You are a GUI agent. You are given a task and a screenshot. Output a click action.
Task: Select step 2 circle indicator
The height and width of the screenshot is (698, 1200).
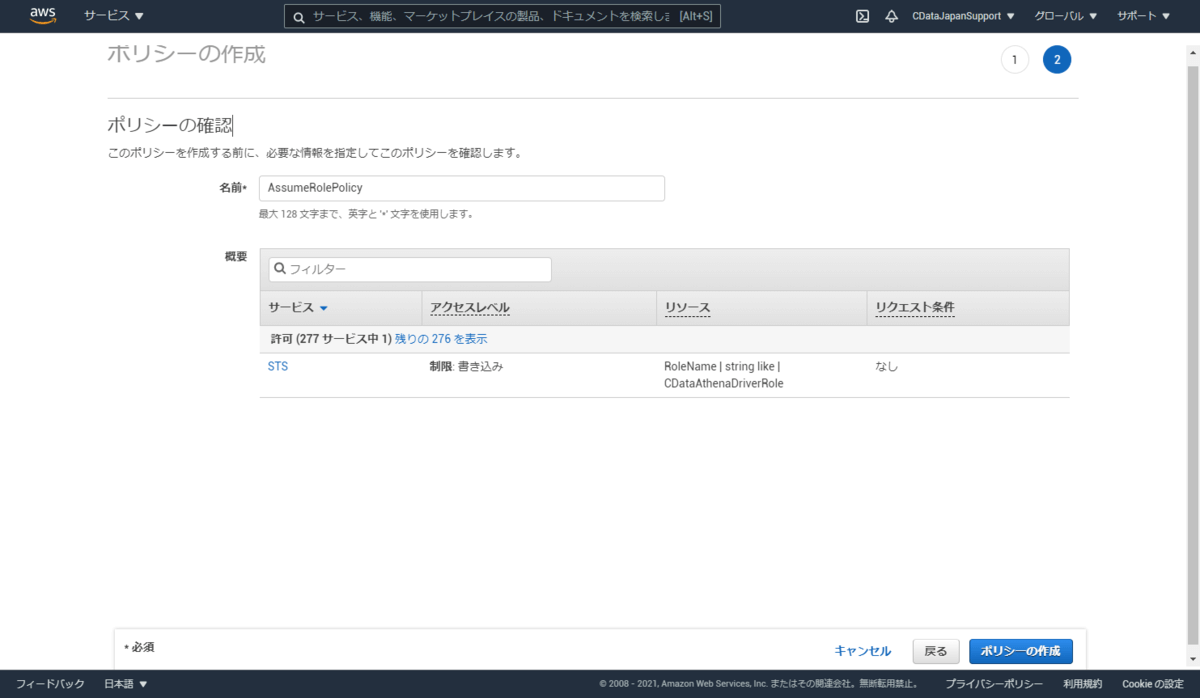coord(1057,60)
